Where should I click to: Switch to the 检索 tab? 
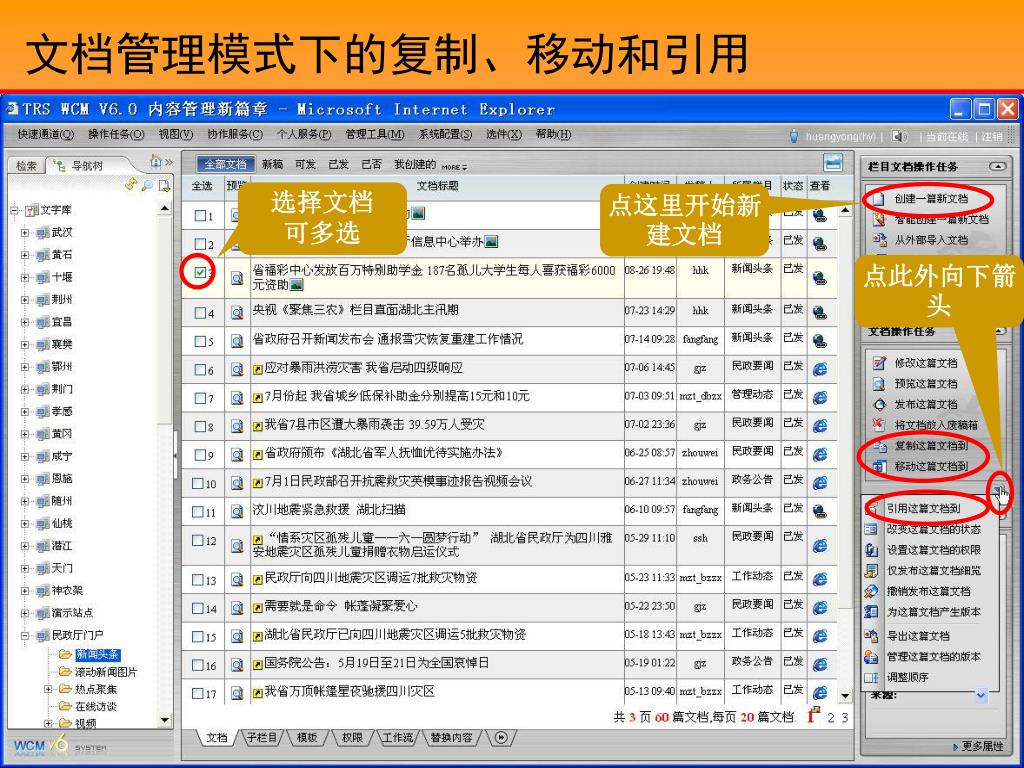point(26,166)
